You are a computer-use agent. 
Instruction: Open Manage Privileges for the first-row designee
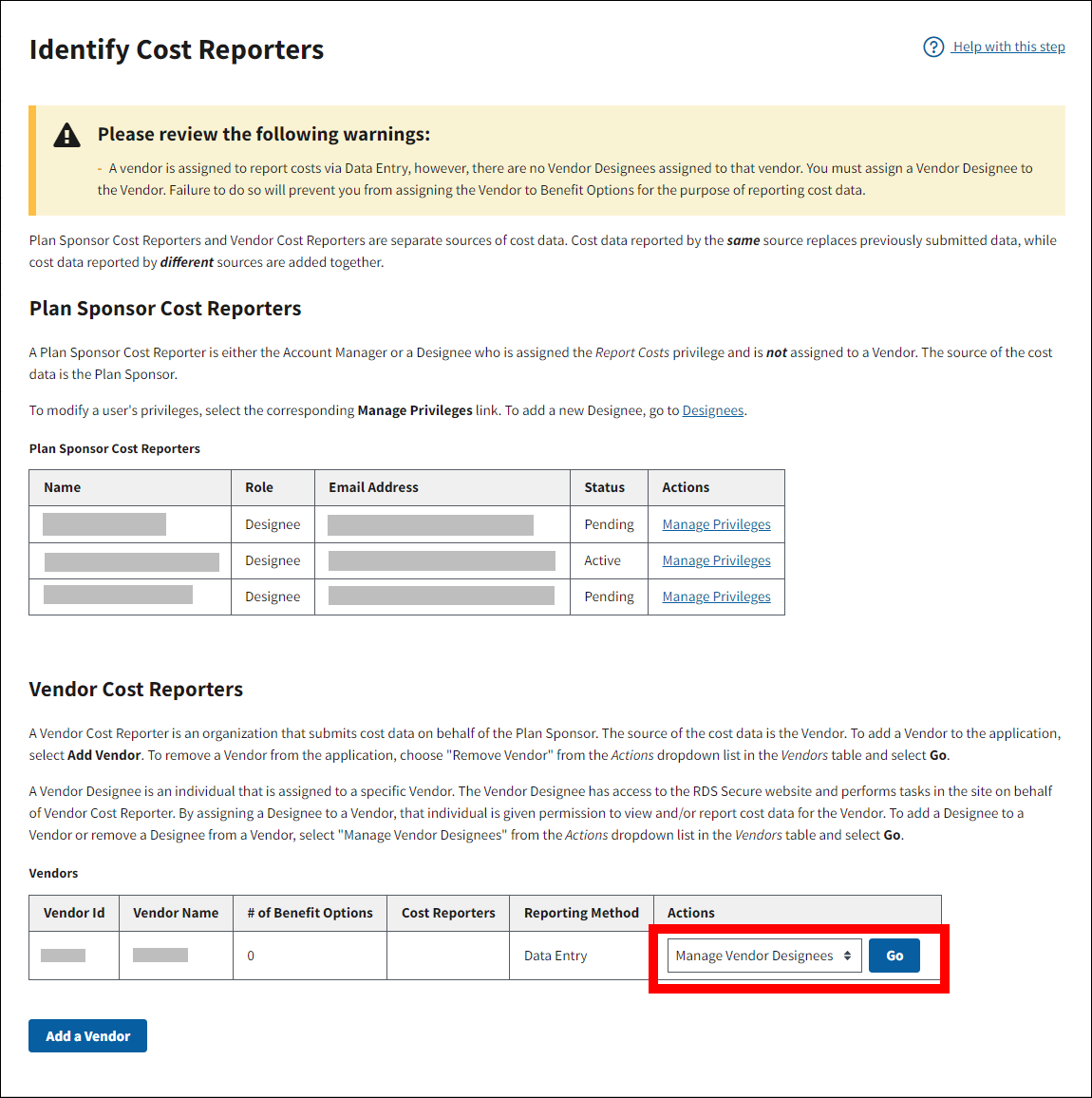(x=716, y=524)
